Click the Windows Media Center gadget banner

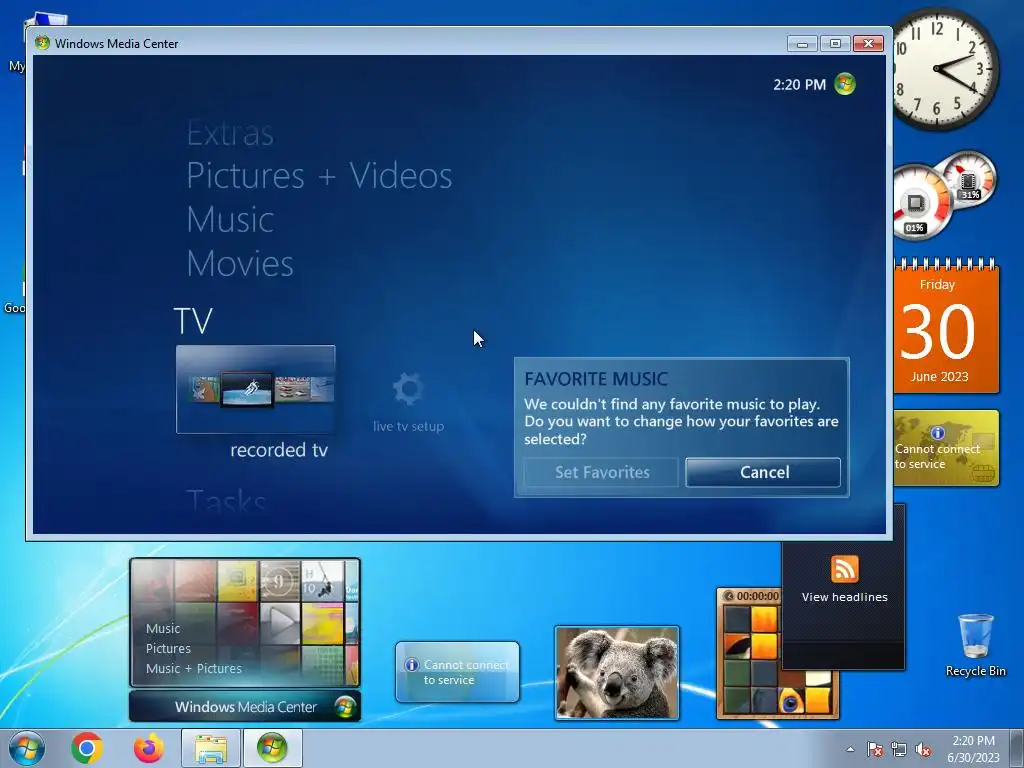click(245, 707)
